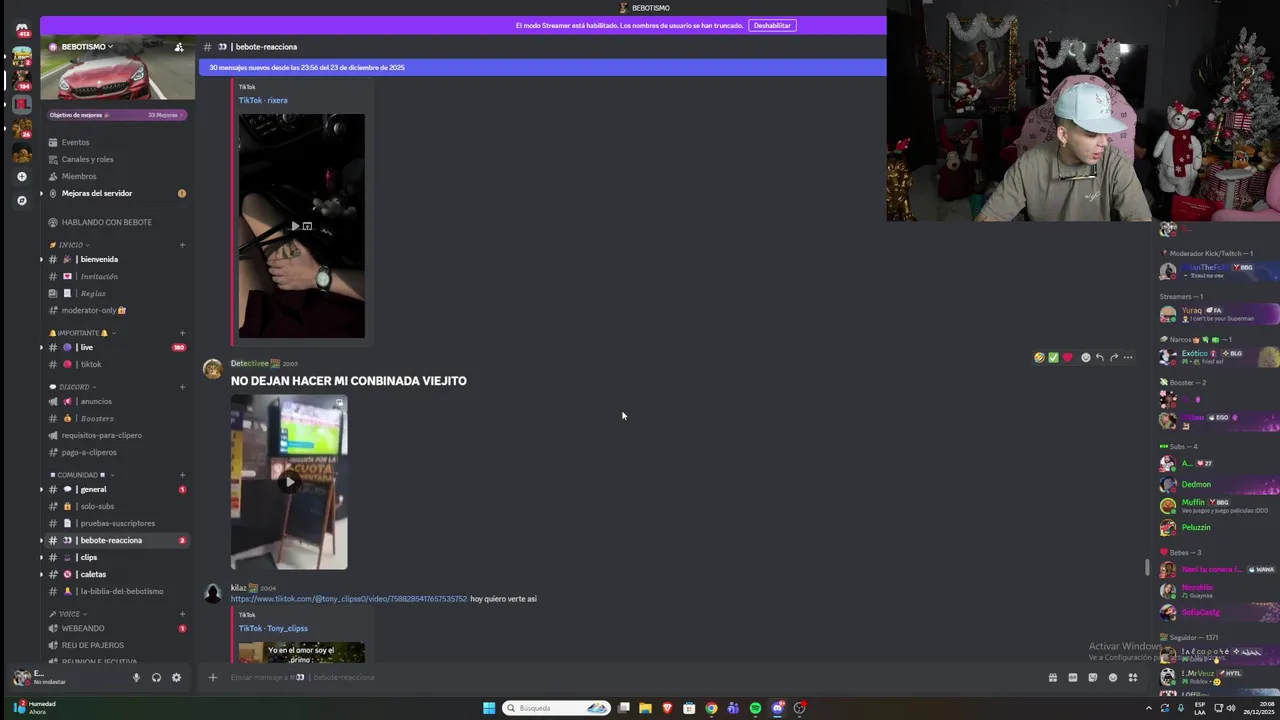
Task: Open the sticker picker
Action: pyautogui.click(x=1093, y=677)
